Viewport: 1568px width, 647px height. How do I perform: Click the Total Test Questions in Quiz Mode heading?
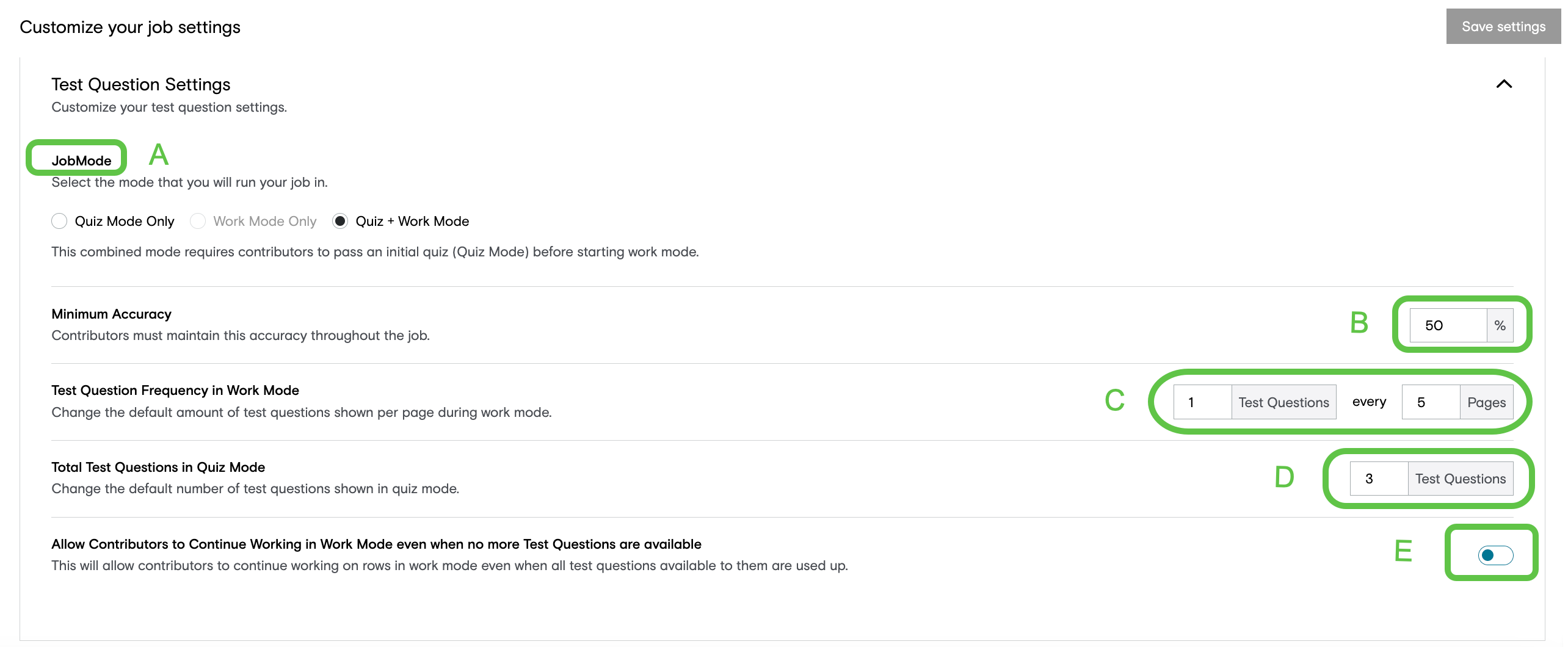(158, 467)
